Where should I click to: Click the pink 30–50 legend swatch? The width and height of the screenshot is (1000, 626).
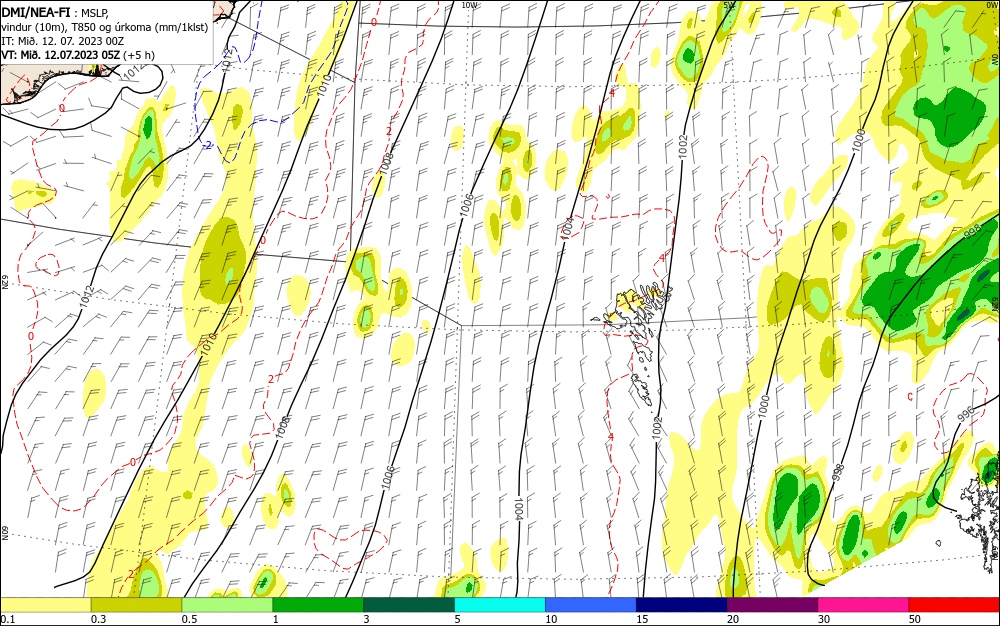[x=864, y=605]
